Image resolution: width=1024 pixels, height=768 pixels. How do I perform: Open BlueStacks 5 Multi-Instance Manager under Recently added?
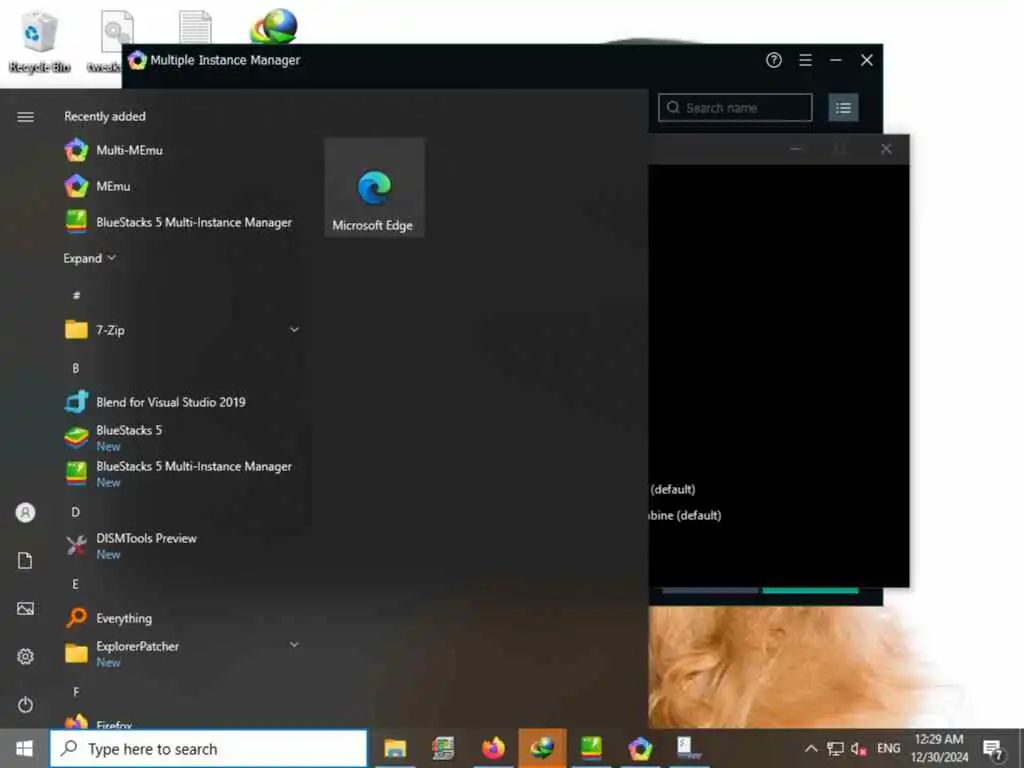pyautogui.click(x=181, y=222)
